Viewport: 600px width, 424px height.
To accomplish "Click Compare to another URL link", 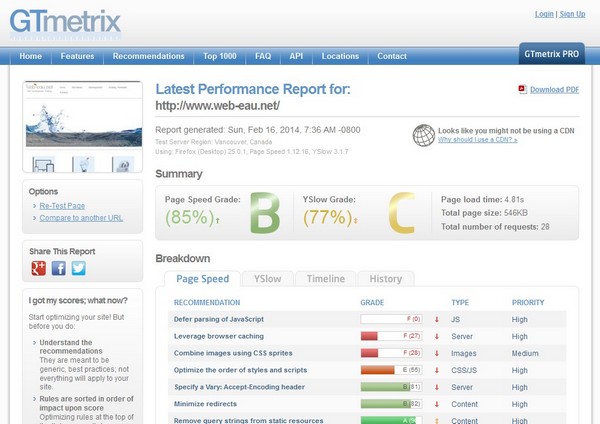I will tap(81, 218).
